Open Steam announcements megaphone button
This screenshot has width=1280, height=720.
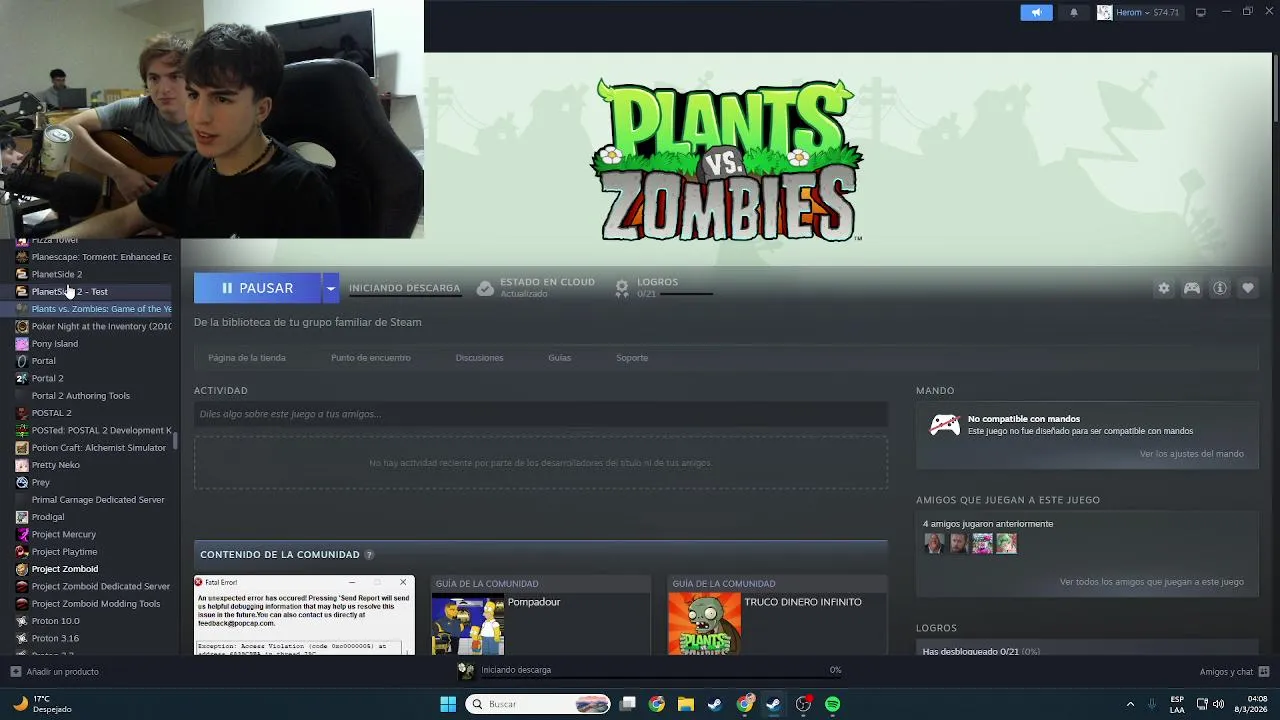(1036, 12)
